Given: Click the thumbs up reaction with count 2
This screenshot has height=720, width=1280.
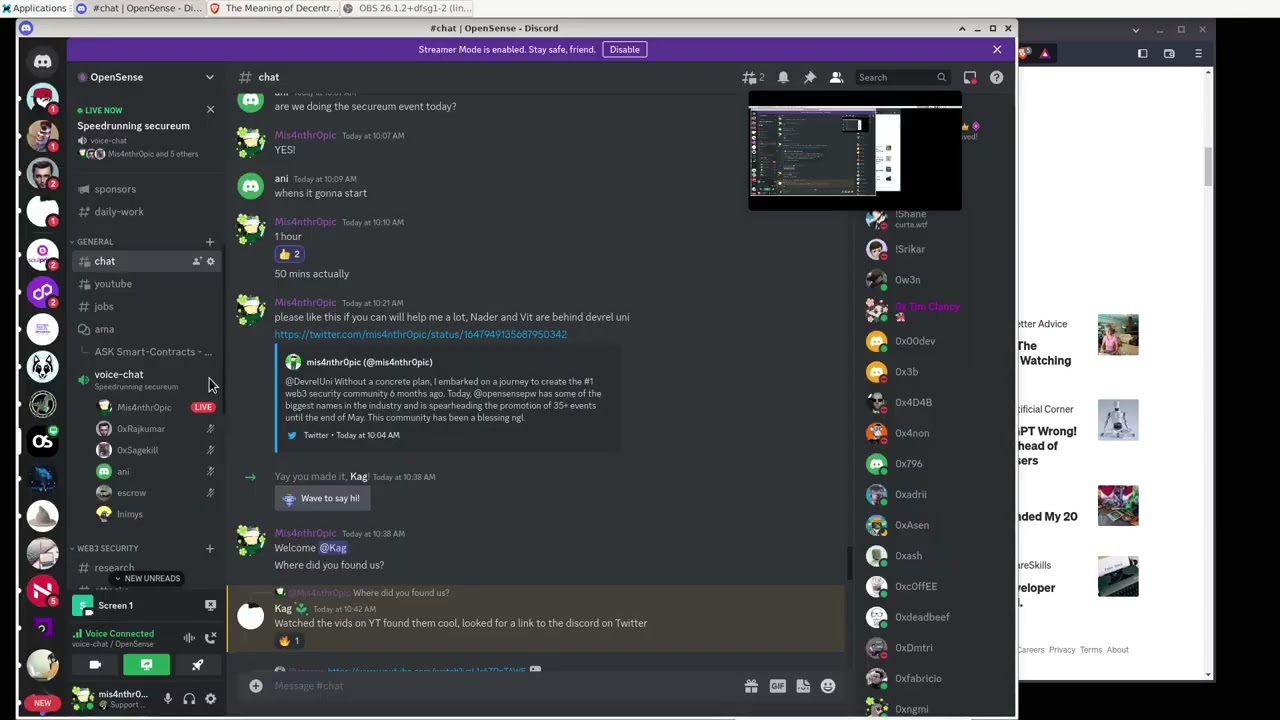Looking at the screenshot, I should coord(289,254).
